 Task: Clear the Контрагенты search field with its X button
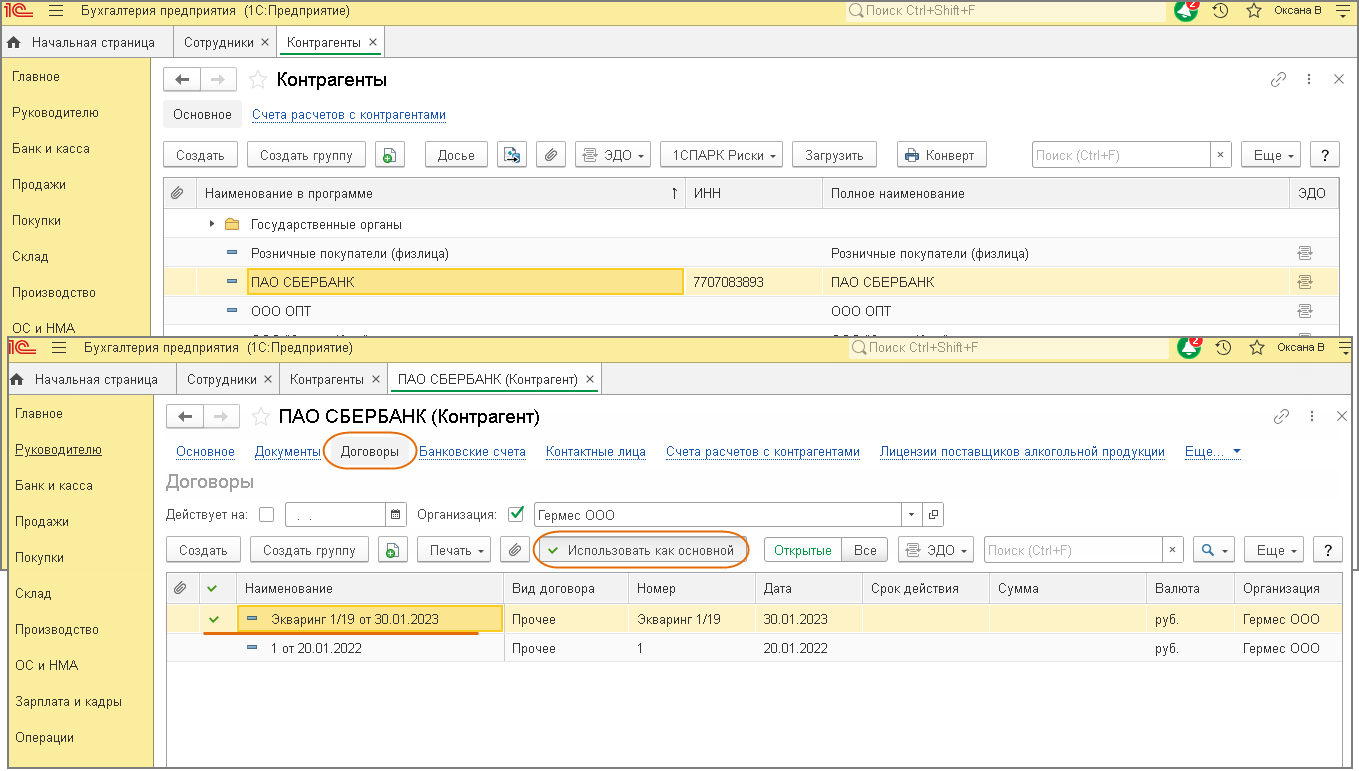(1220, 155)
